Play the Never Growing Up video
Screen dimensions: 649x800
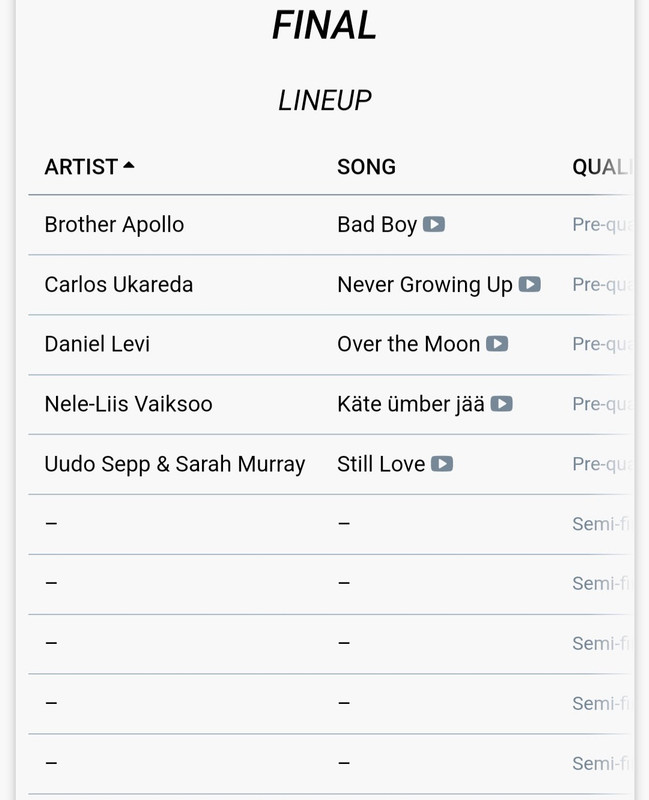tap(529, 284)
